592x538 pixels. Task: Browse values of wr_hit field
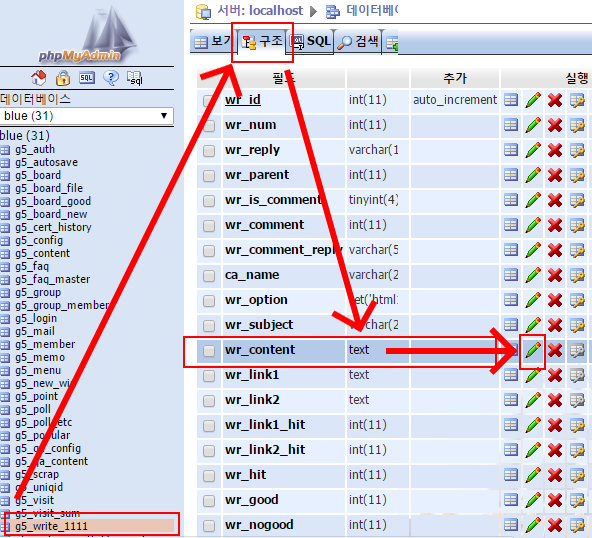pyautogui.click(x=510, y=475)
